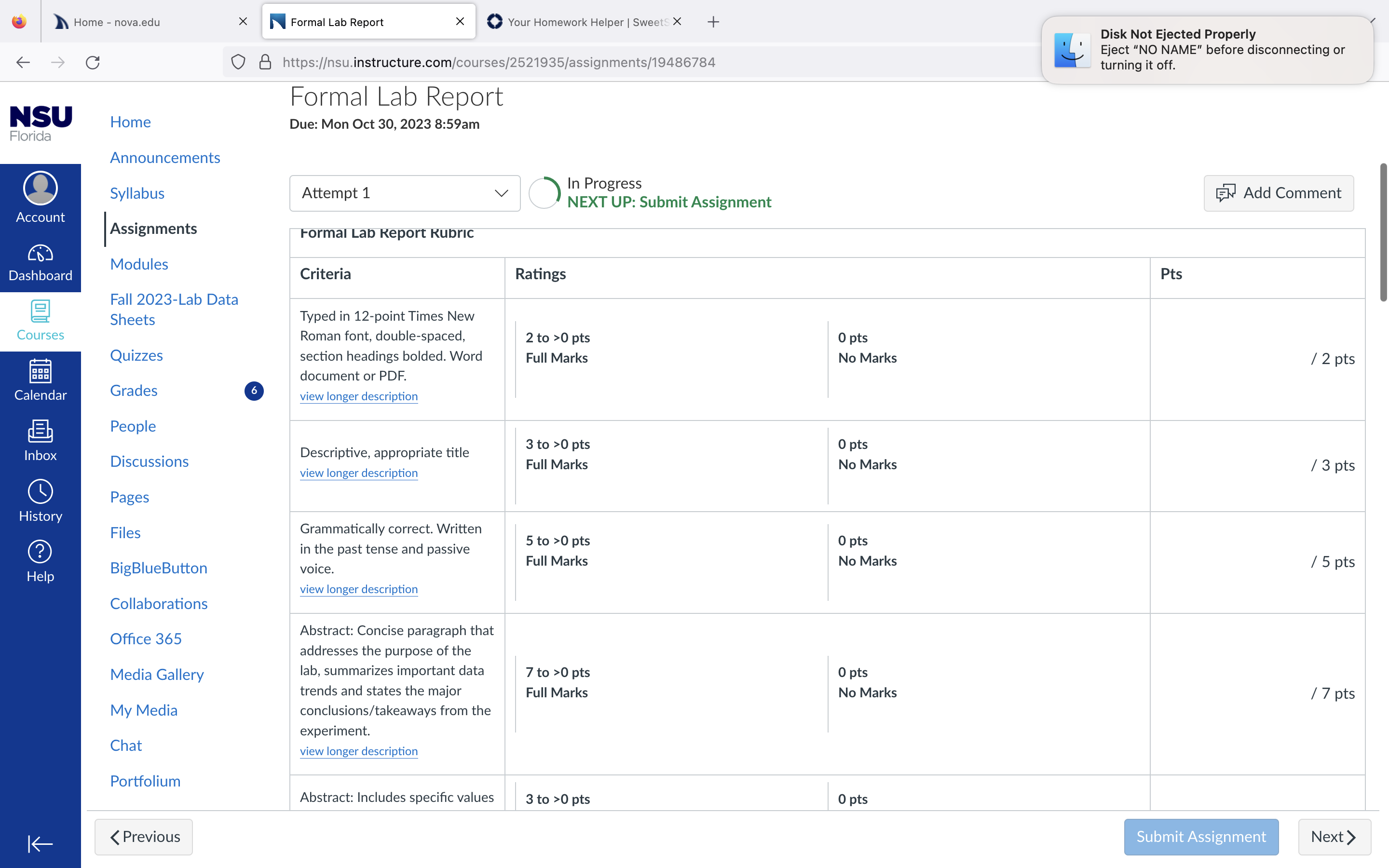
Task: Open Office 365 in the course menu
Action: [x=146, y=639]
